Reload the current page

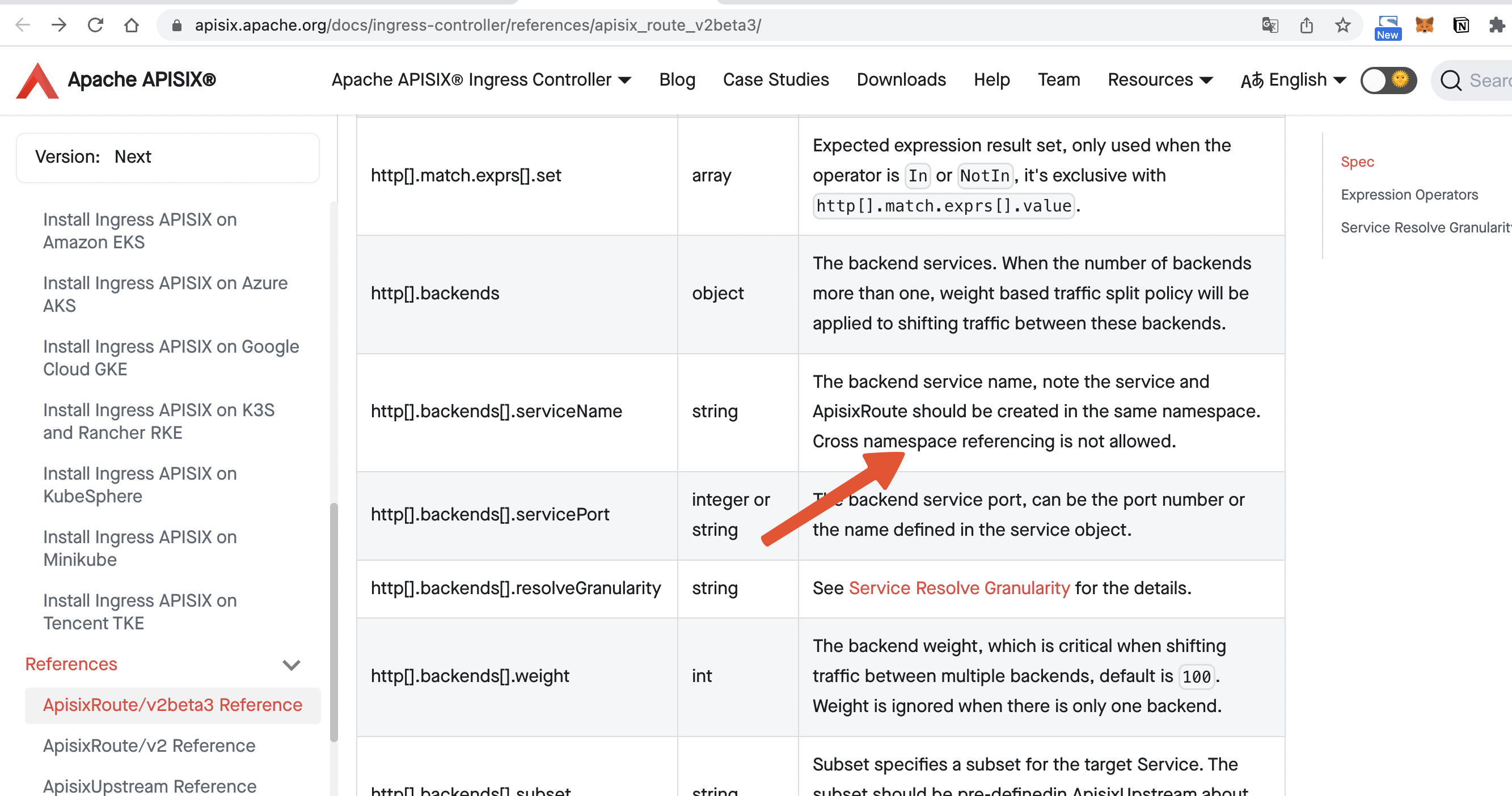tap(95, 24)
